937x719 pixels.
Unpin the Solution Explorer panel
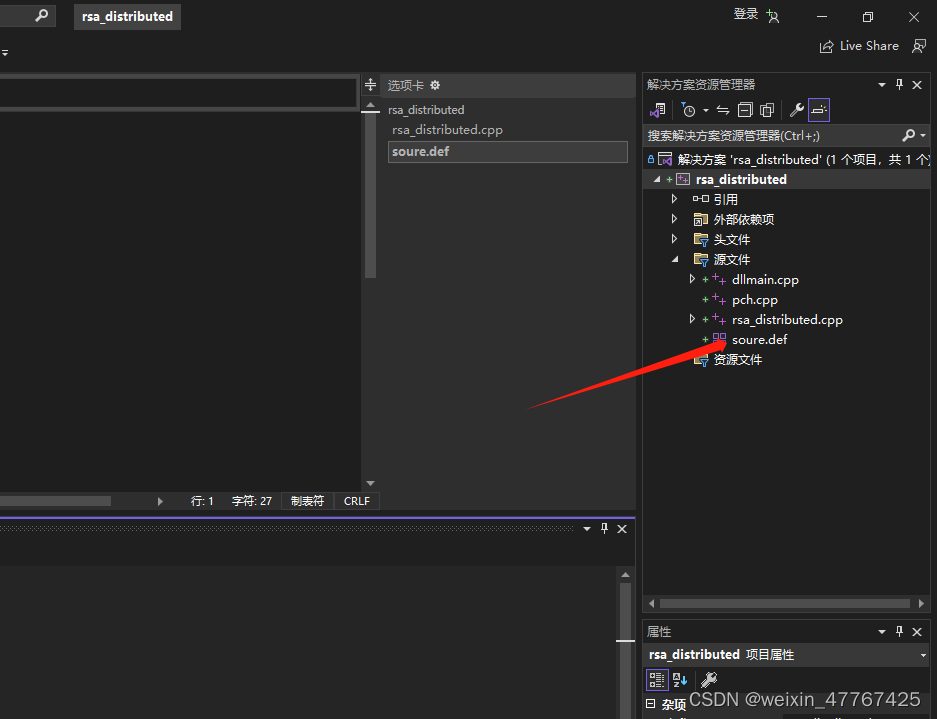[x=899, y=84]
